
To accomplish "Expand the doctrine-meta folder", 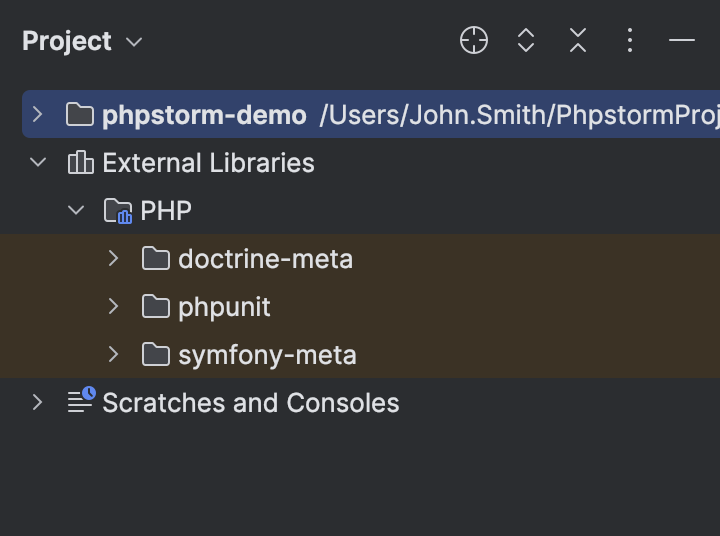I will tap(113, 259).
